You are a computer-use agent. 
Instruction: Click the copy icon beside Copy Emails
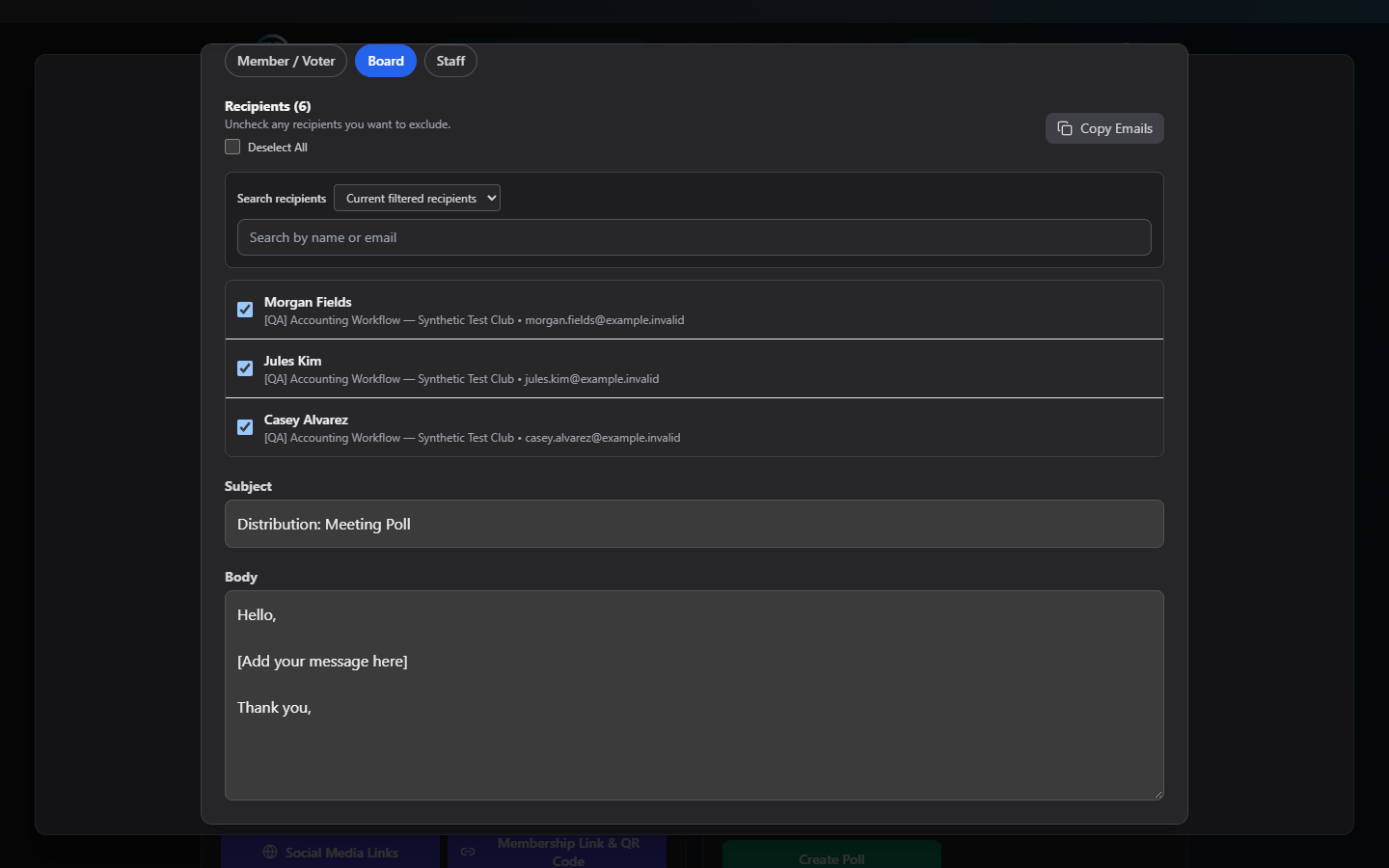(1065, 128)
